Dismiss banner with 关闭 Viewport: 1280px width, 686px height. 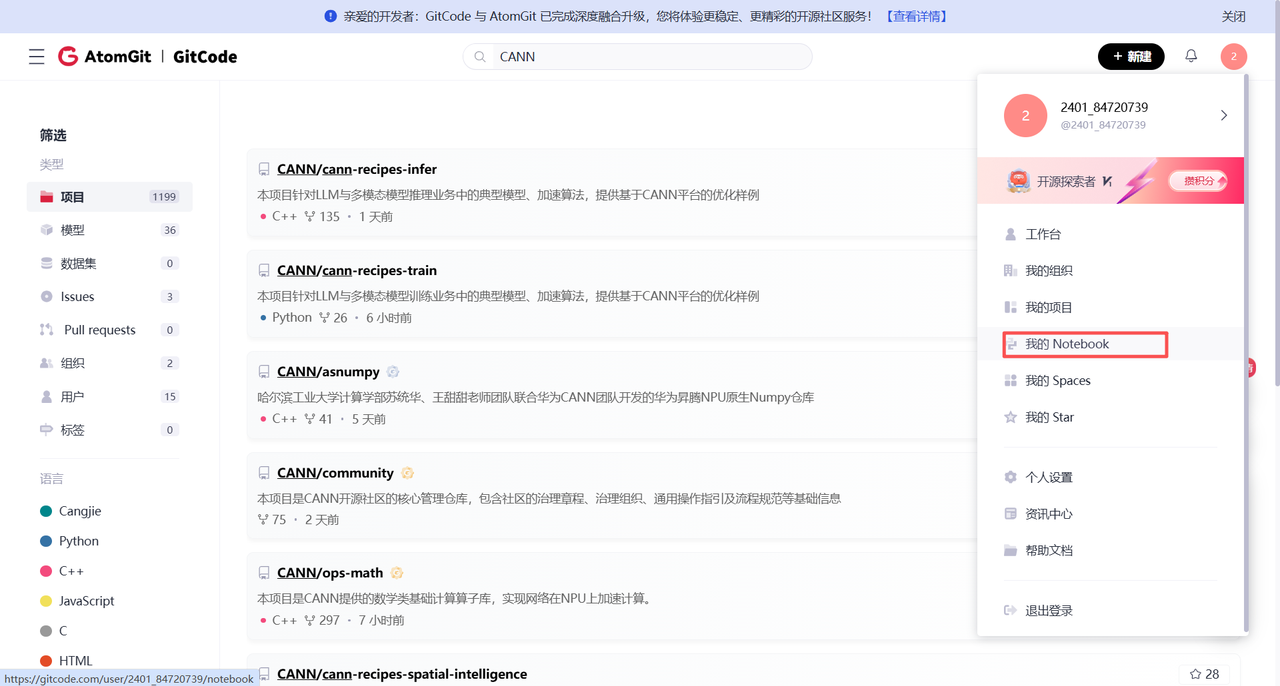coord(1234,16)
